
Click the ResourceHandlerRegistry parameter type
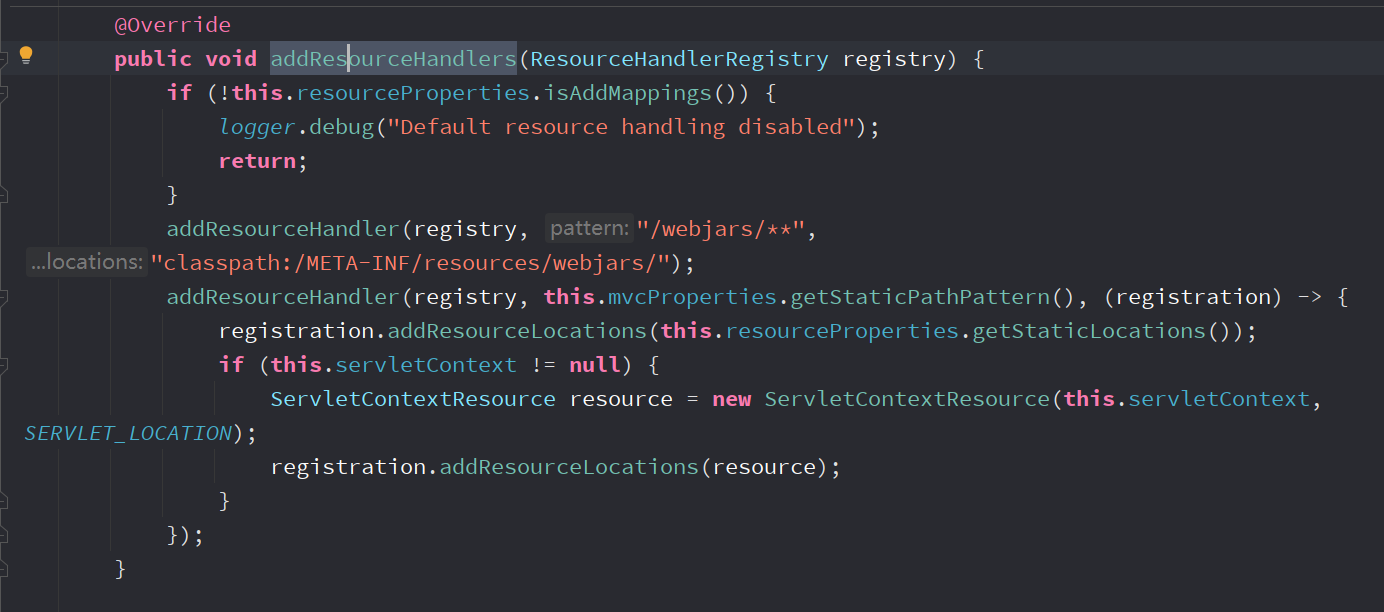coord(679,59)
